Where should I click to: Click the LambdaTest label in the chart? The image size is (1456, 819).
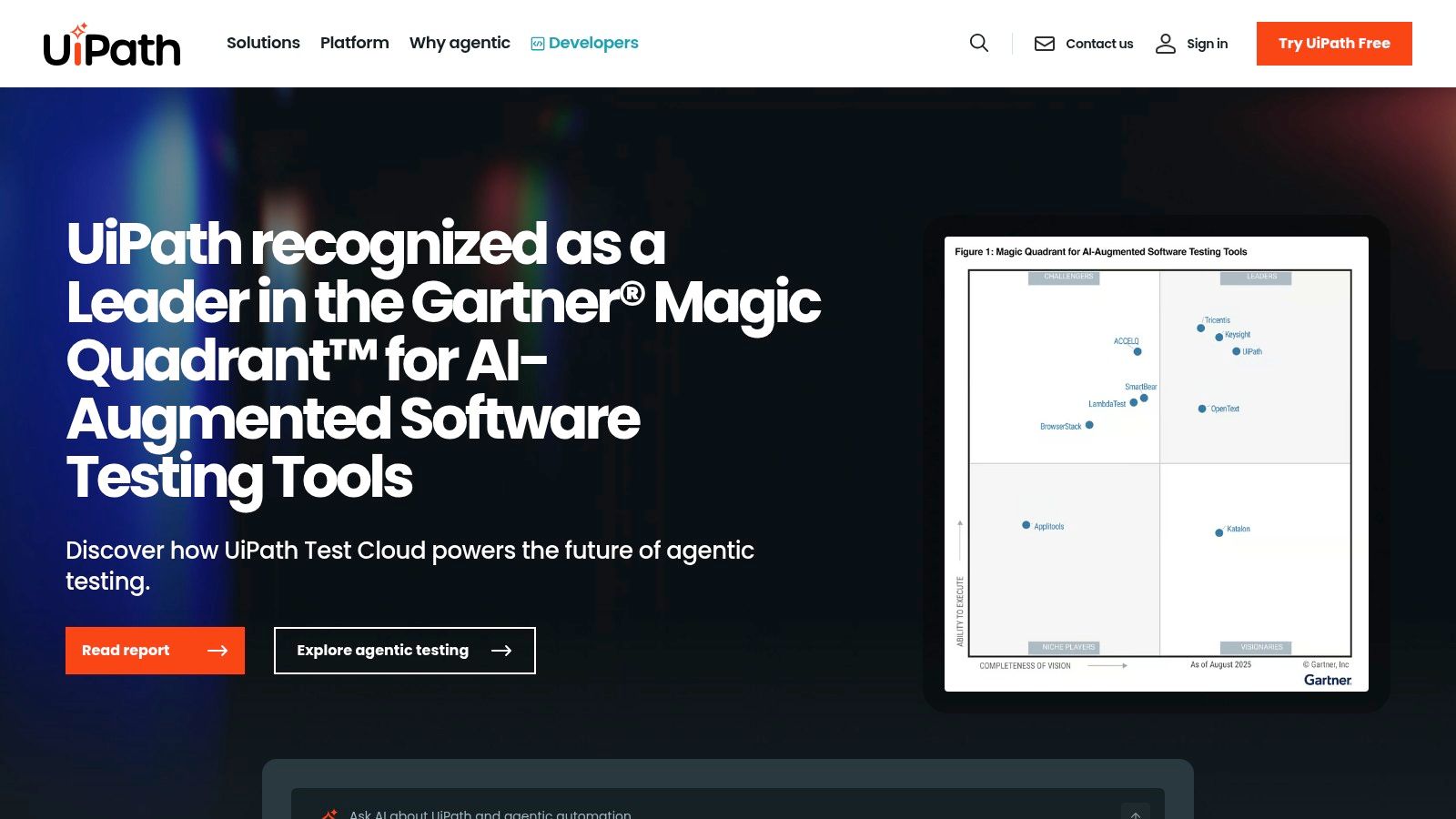coord(1107,404)
